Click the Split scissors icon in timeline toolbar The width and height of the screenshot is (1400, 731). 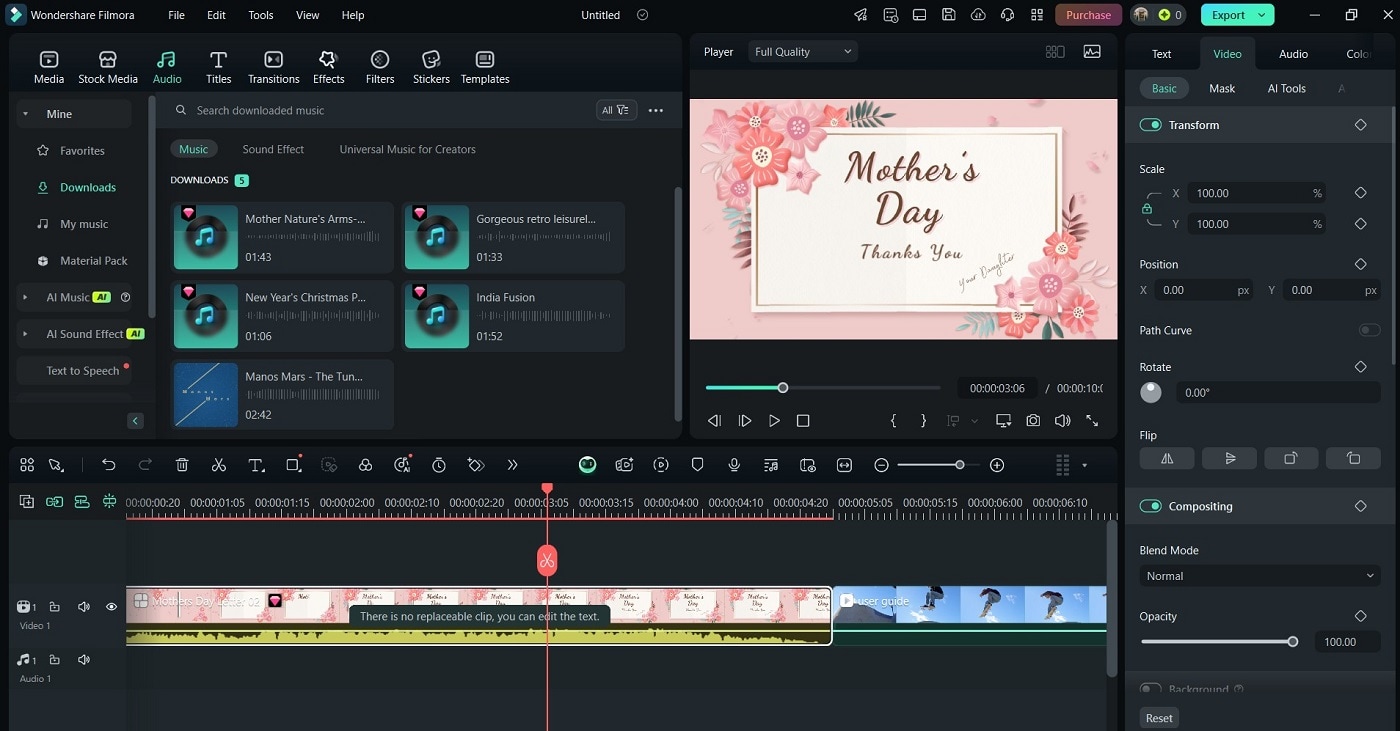pos(219,465)
